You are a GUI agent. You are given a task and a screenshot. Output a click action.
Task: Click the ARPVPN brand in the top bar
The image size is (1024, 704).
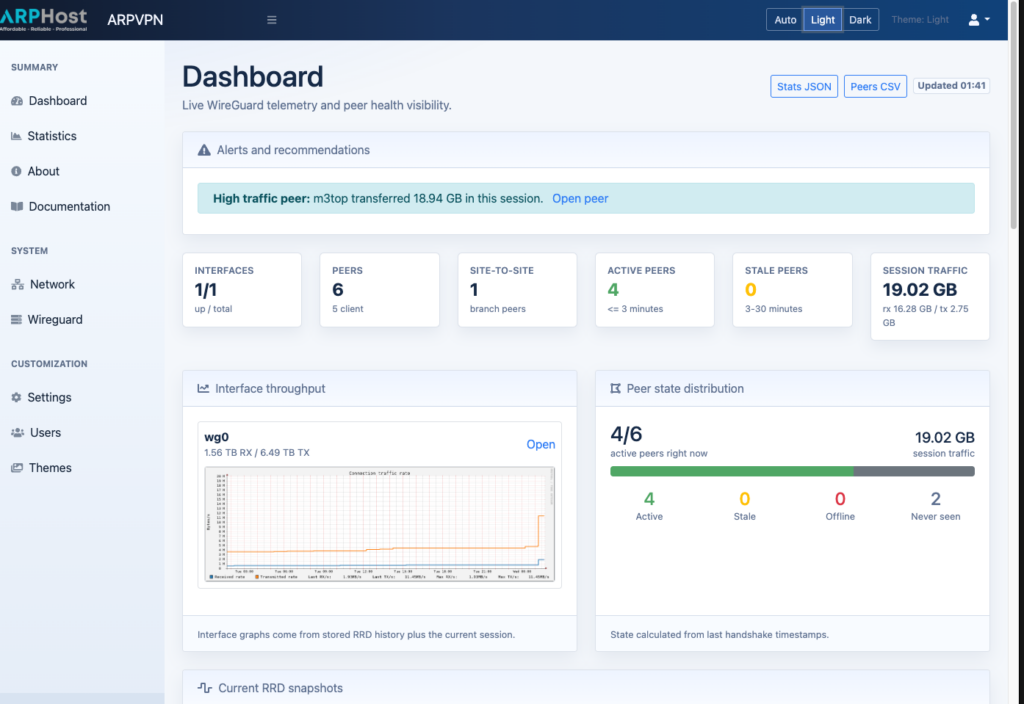pyautogui.click(x=135, y=19)
